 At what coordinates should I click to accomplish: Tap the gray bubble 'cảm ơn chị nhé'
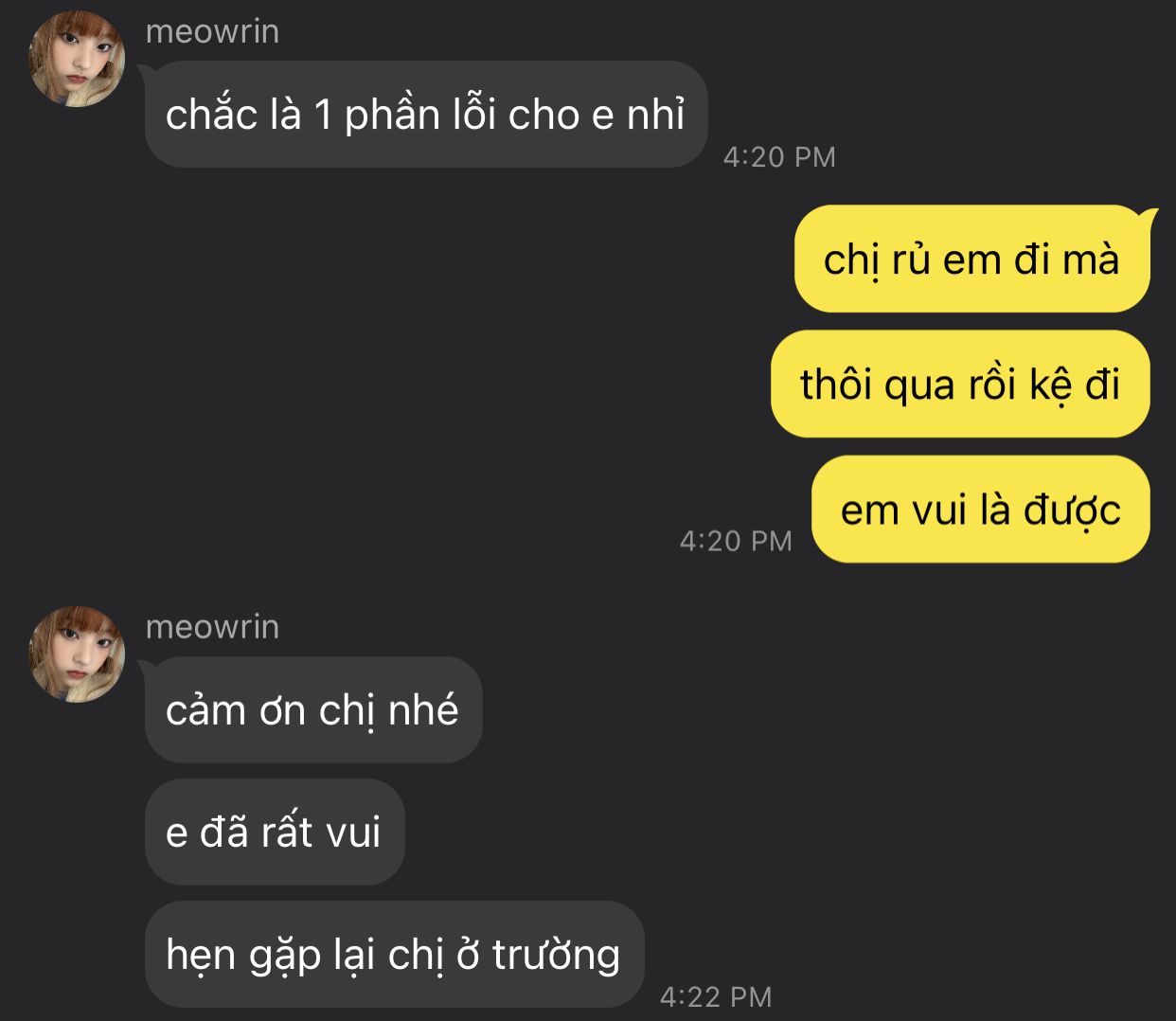[x=313, y=709]
